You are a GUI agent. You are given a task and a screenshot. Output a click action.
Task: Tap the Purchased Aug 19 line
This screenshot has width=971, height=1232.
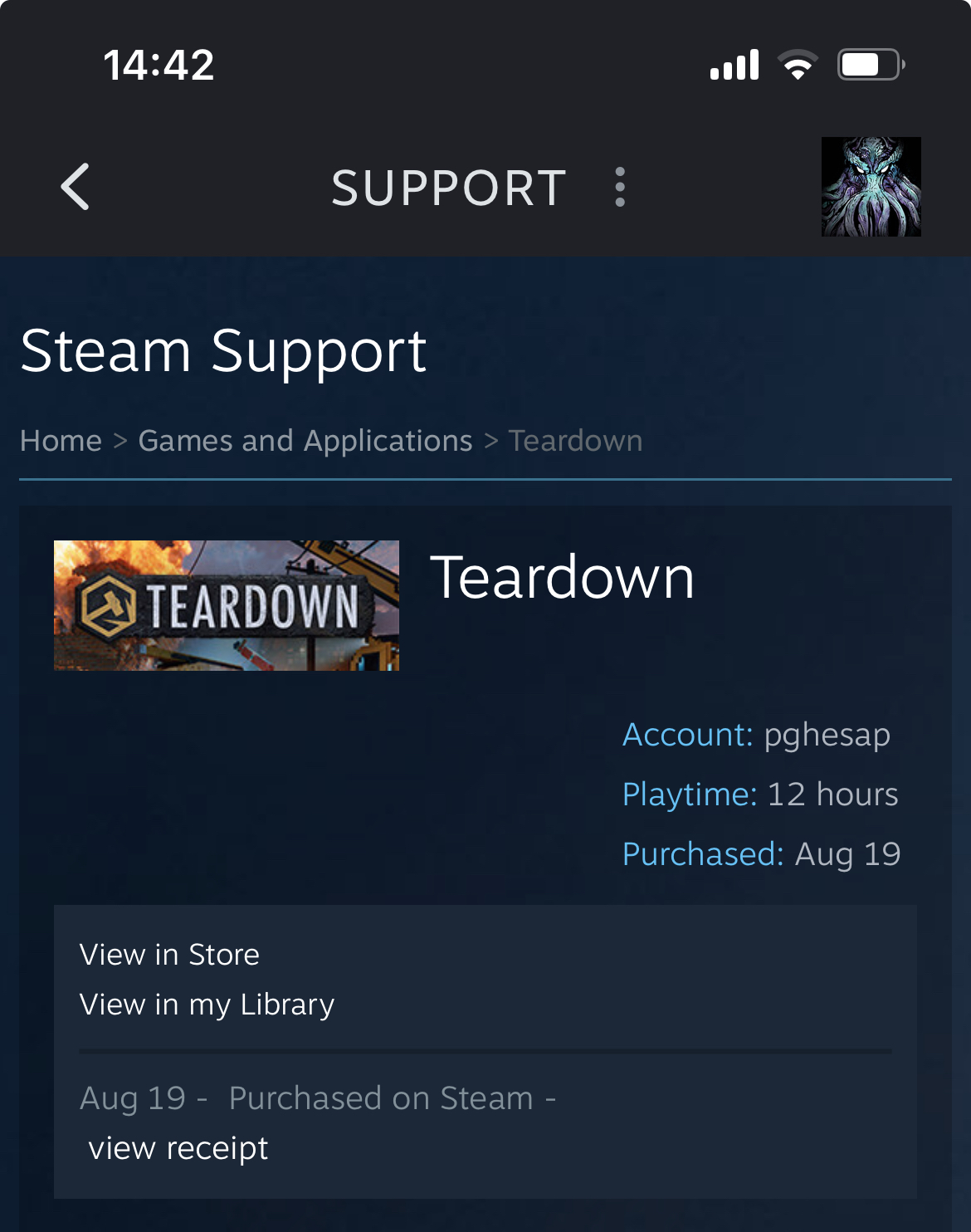[762, 854]
